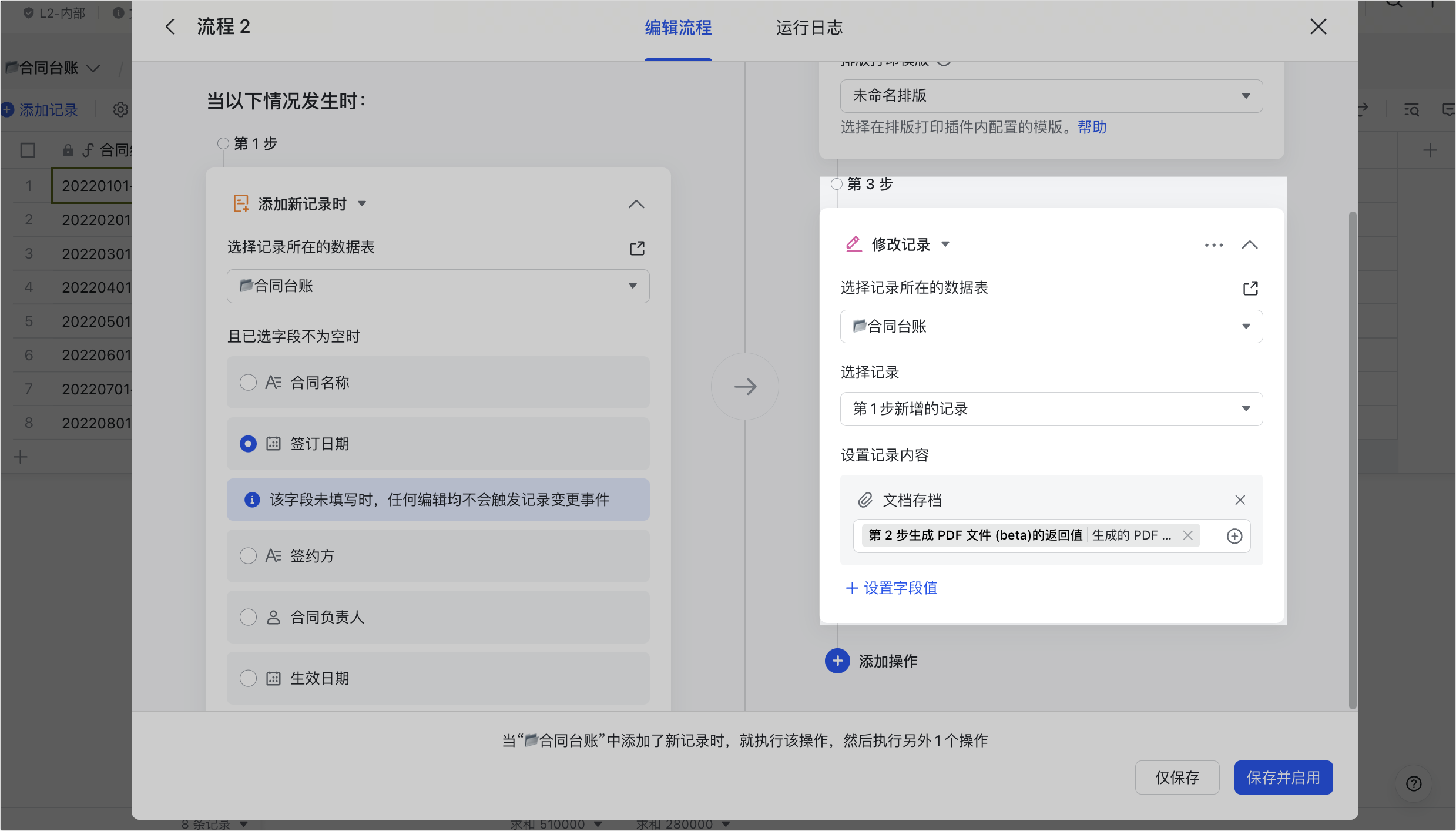1456x831 pixels.
Task: Click 设置字段值 to add a field
Action: pos(891,588)
